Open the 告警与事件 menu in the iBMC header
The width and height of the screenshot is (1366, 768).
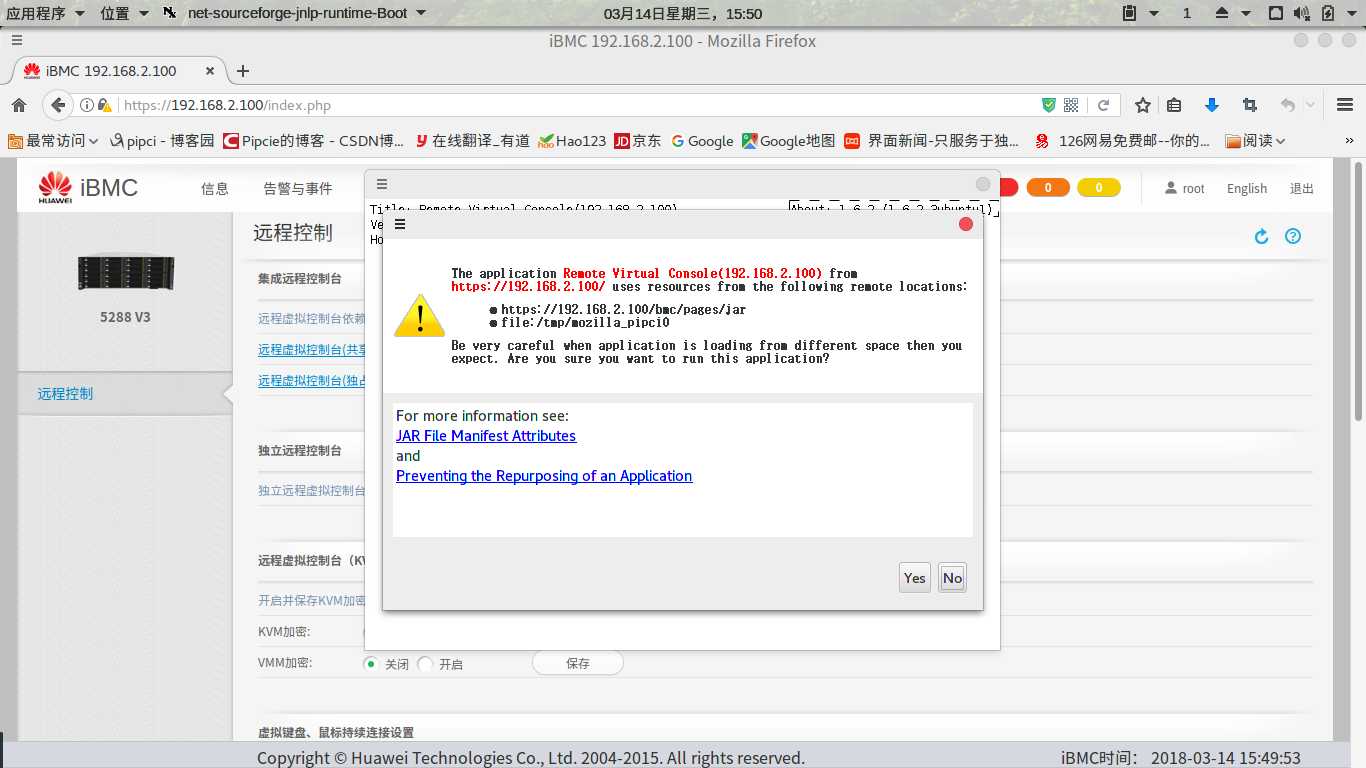point(298,188)
